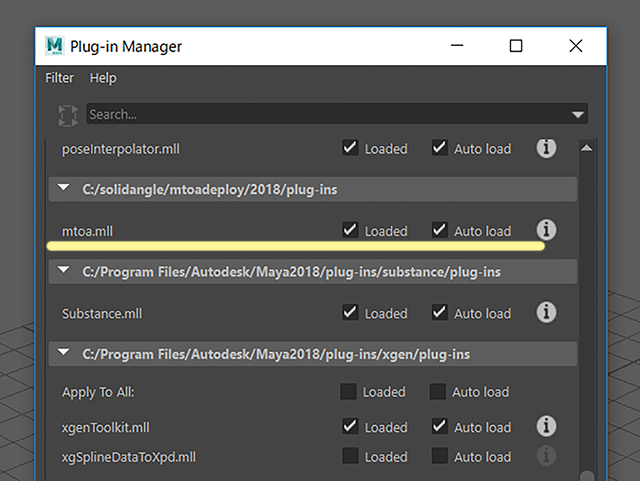The image size is (640, 481).
Task: Collapse the xgen/plug-ins folder section
Action: click(64, 352)
